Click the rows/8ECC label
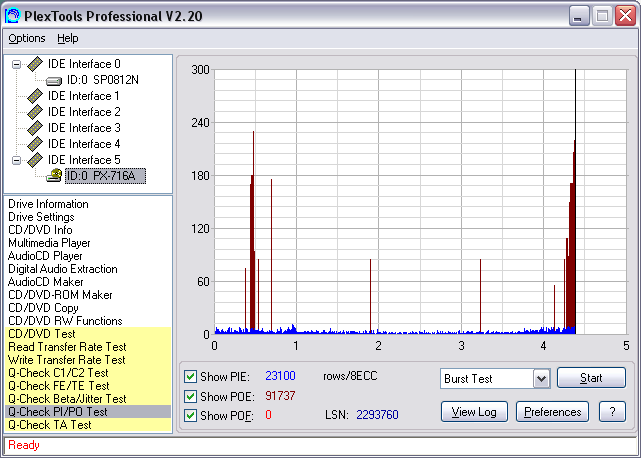Image resolution: width=641 pixels, height=458 pixels. (x=350, y=376)
